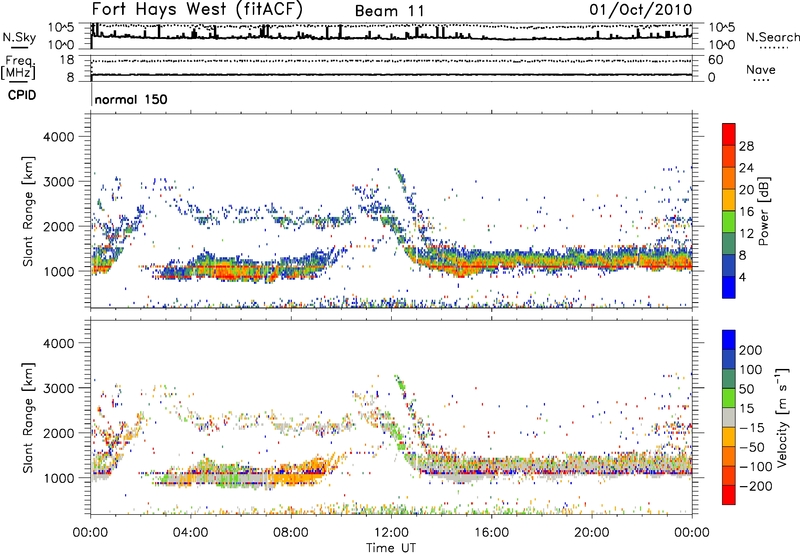The width and height of the screenshot is (800, 554).
Task: Click the solid line sample under 'N.Sky'
Action: click(x=19, y=47)
